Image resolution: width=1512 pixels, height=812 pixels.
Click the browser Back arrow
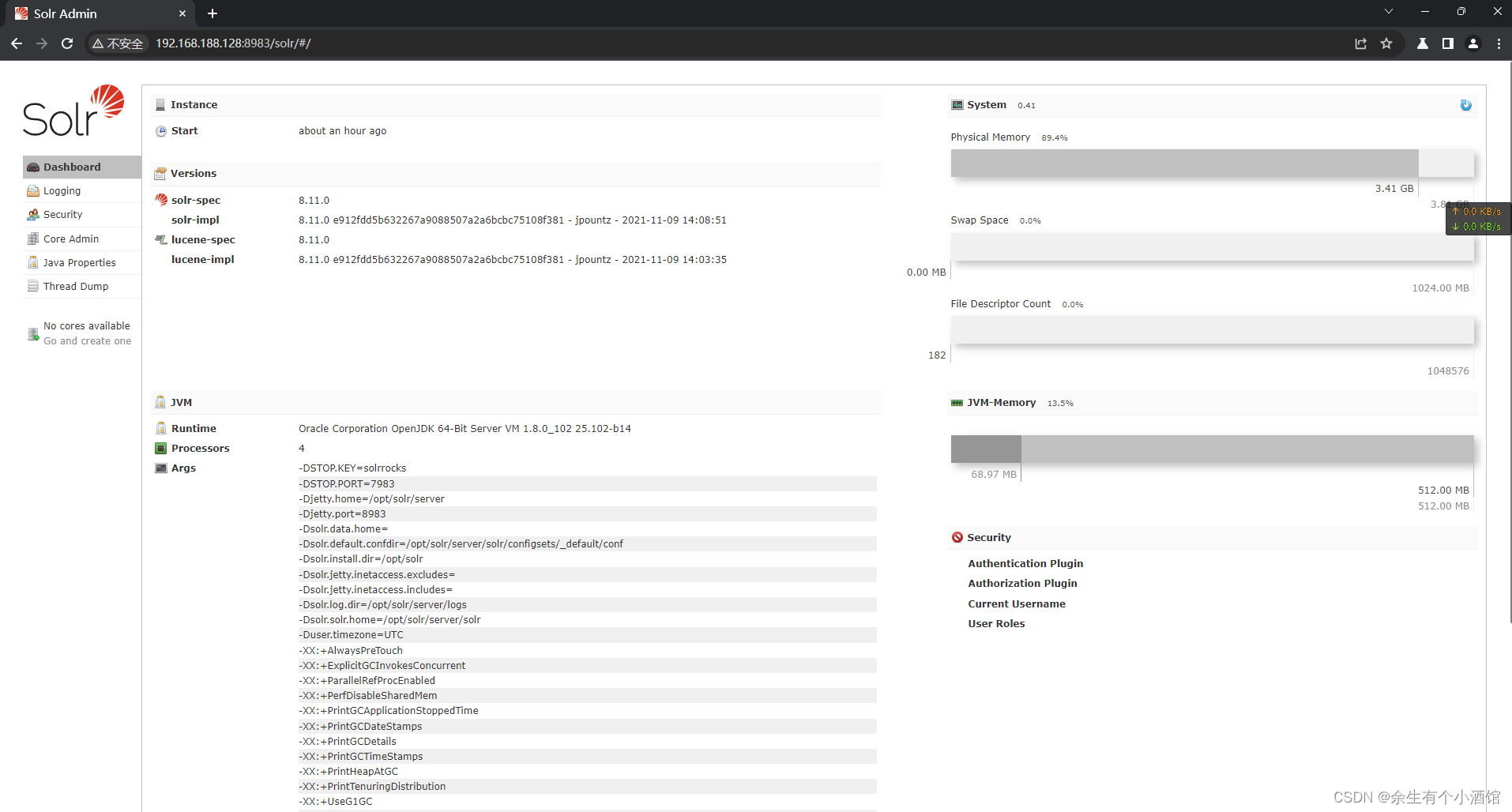click(17, 43)
